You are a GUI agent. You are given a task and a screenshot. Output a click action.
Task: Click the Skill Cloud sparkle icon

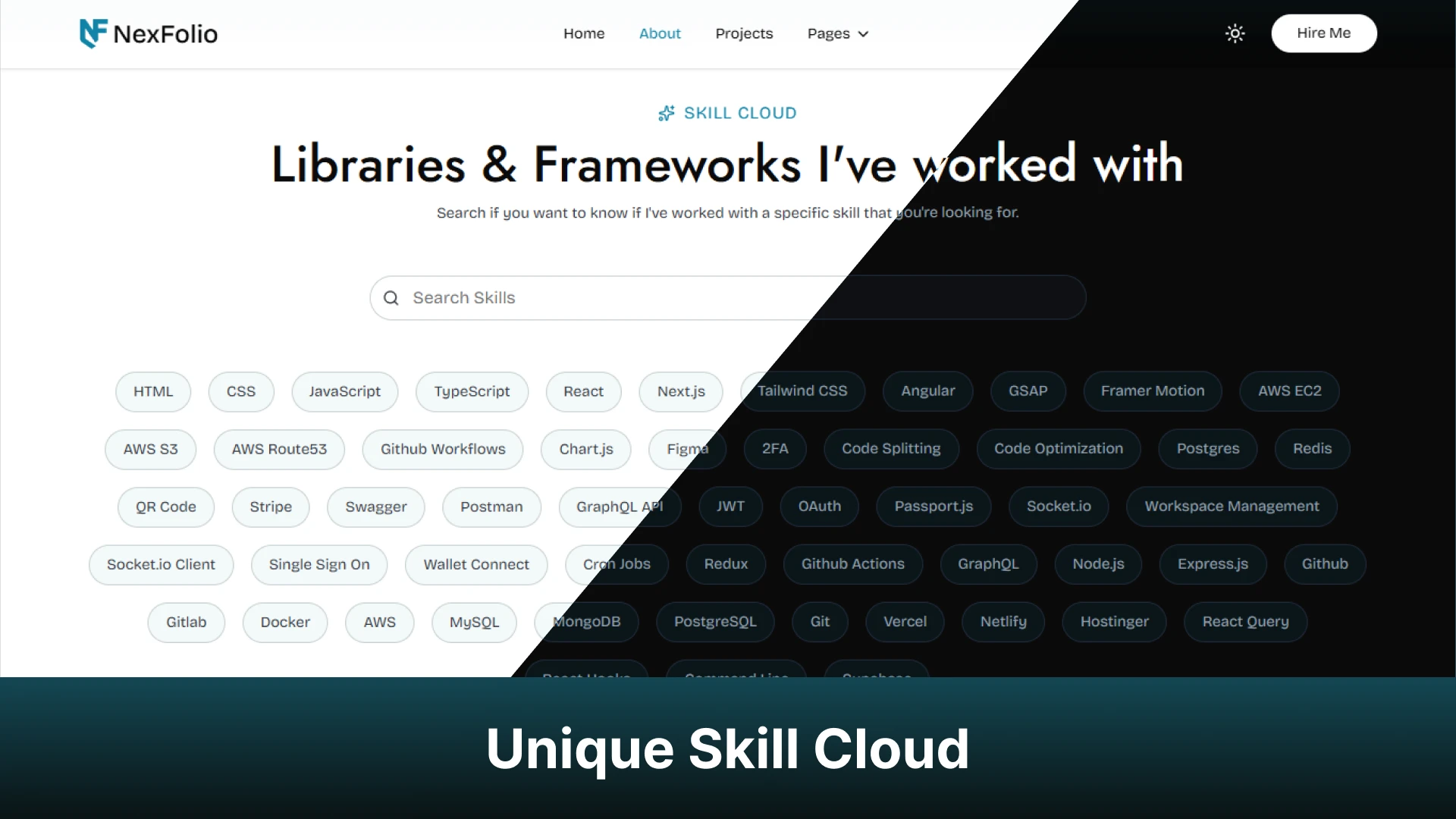(667, 113)
